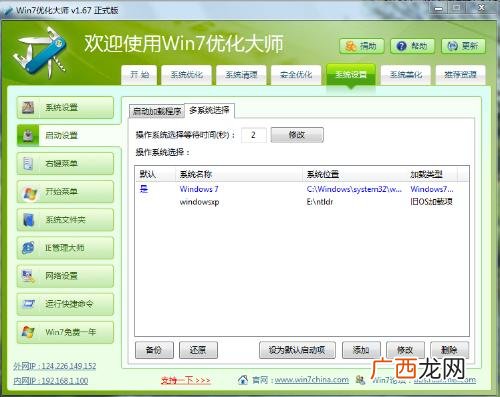
Task: Open the 右键菜单 sidebar item
Action: [x=65, y=163]
